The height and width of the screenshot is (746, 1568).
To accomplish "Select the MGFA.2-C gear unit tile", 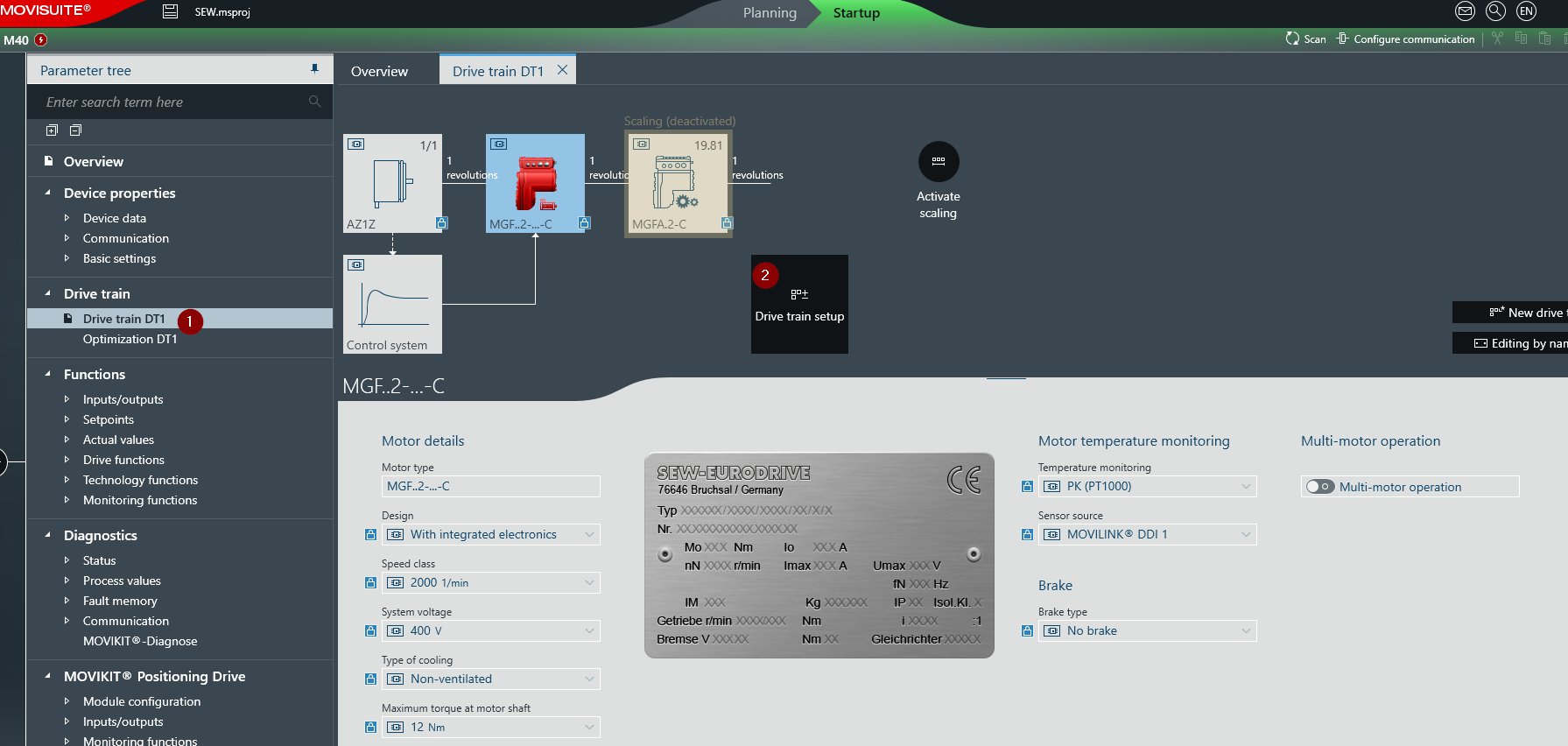I will pyautogui.click(x=679, y=183).
